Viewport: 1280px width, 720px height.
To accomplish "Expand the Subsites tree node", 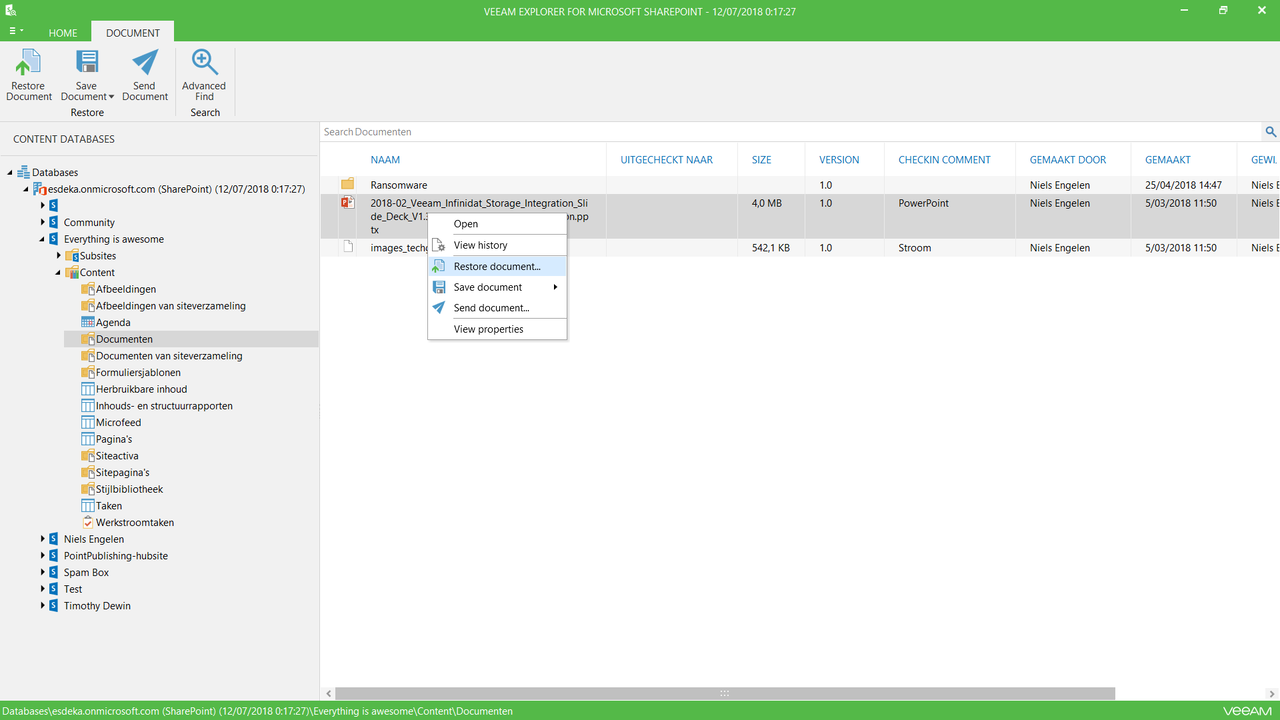I will click(x=59, y=256).
